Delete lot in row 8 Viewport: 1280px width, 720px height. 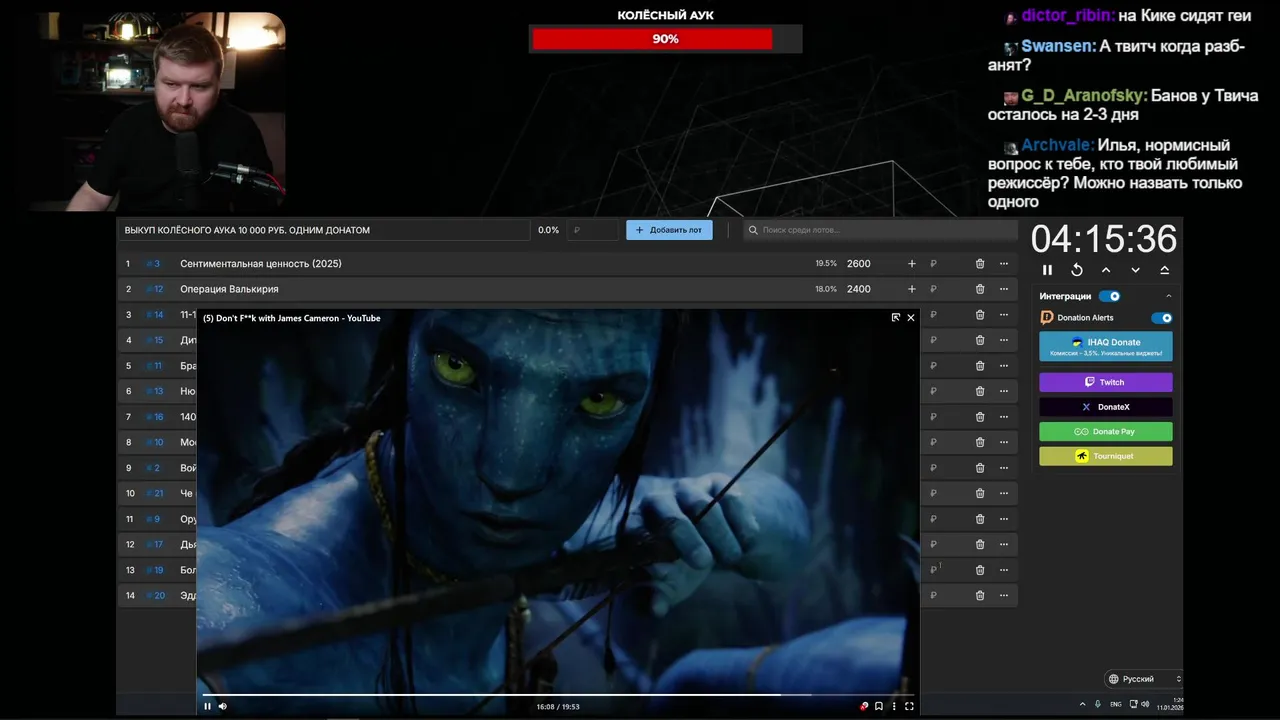(980, 442)
